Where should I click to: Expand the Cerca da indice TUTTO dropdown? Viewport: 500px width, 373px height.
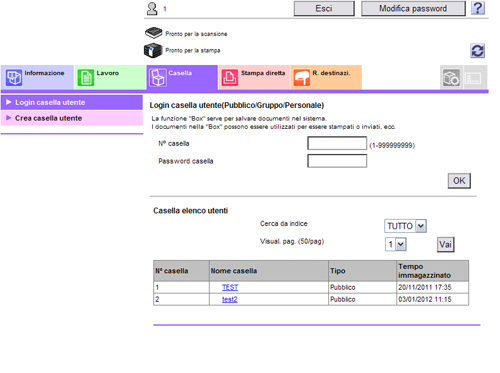(x=405, y=226)
